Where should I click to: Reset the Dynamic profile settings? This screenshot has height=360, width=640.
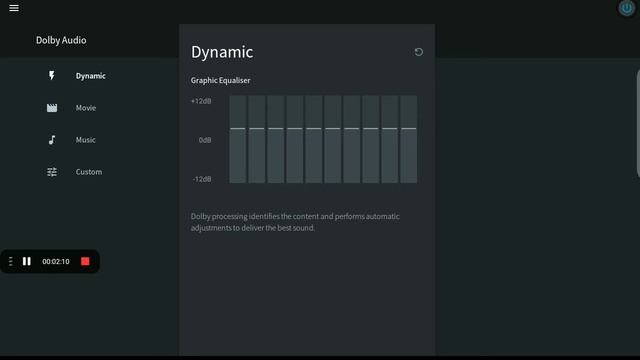418,52
